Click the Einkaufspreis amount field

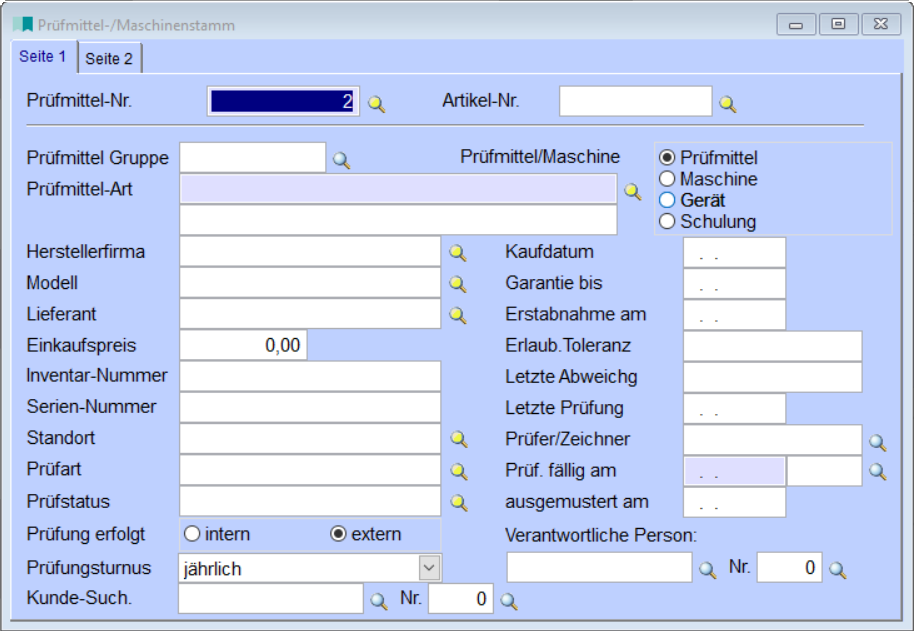pyautogui.click(x=243, y=345)
